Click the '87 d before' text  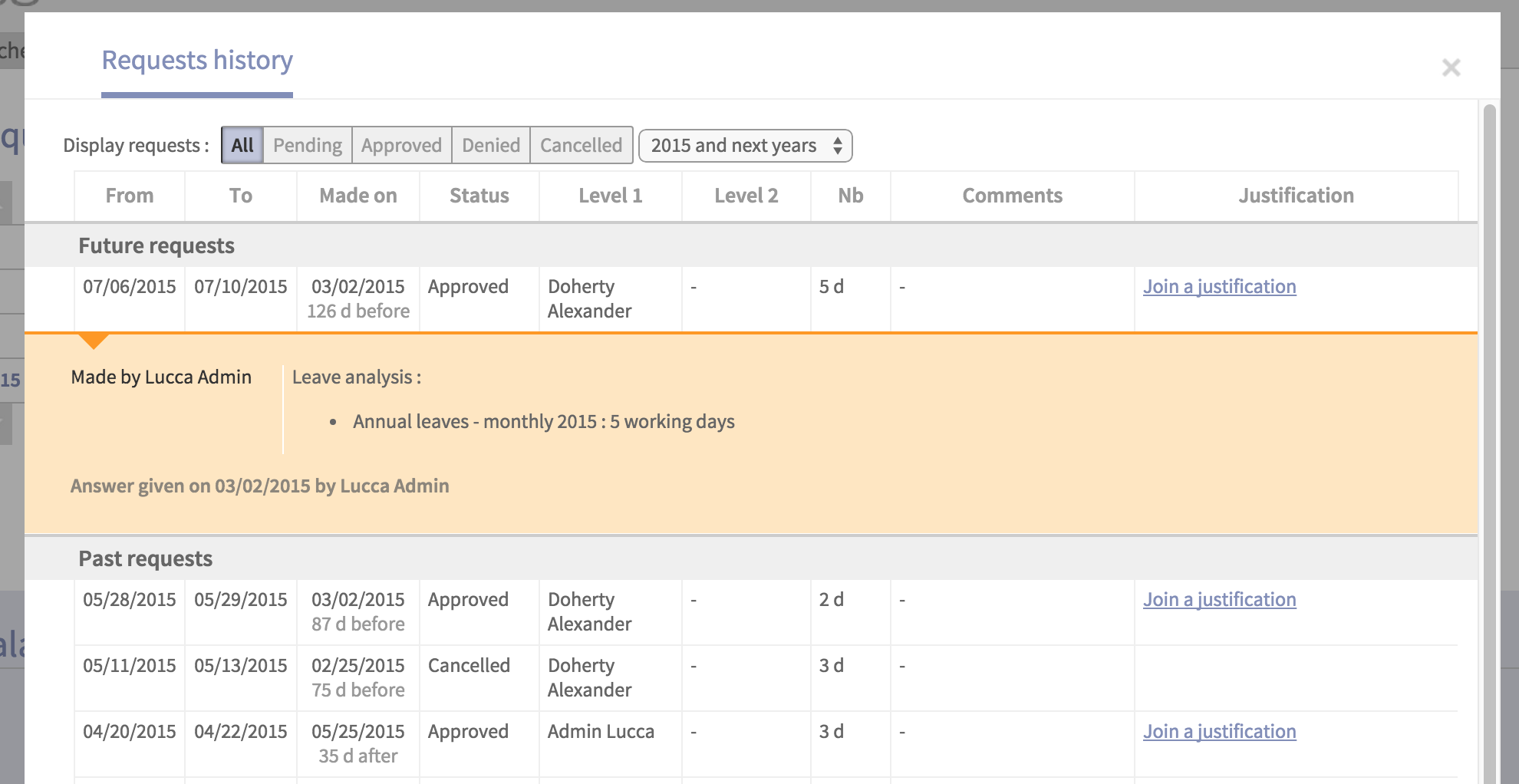[x=358, y=624]
